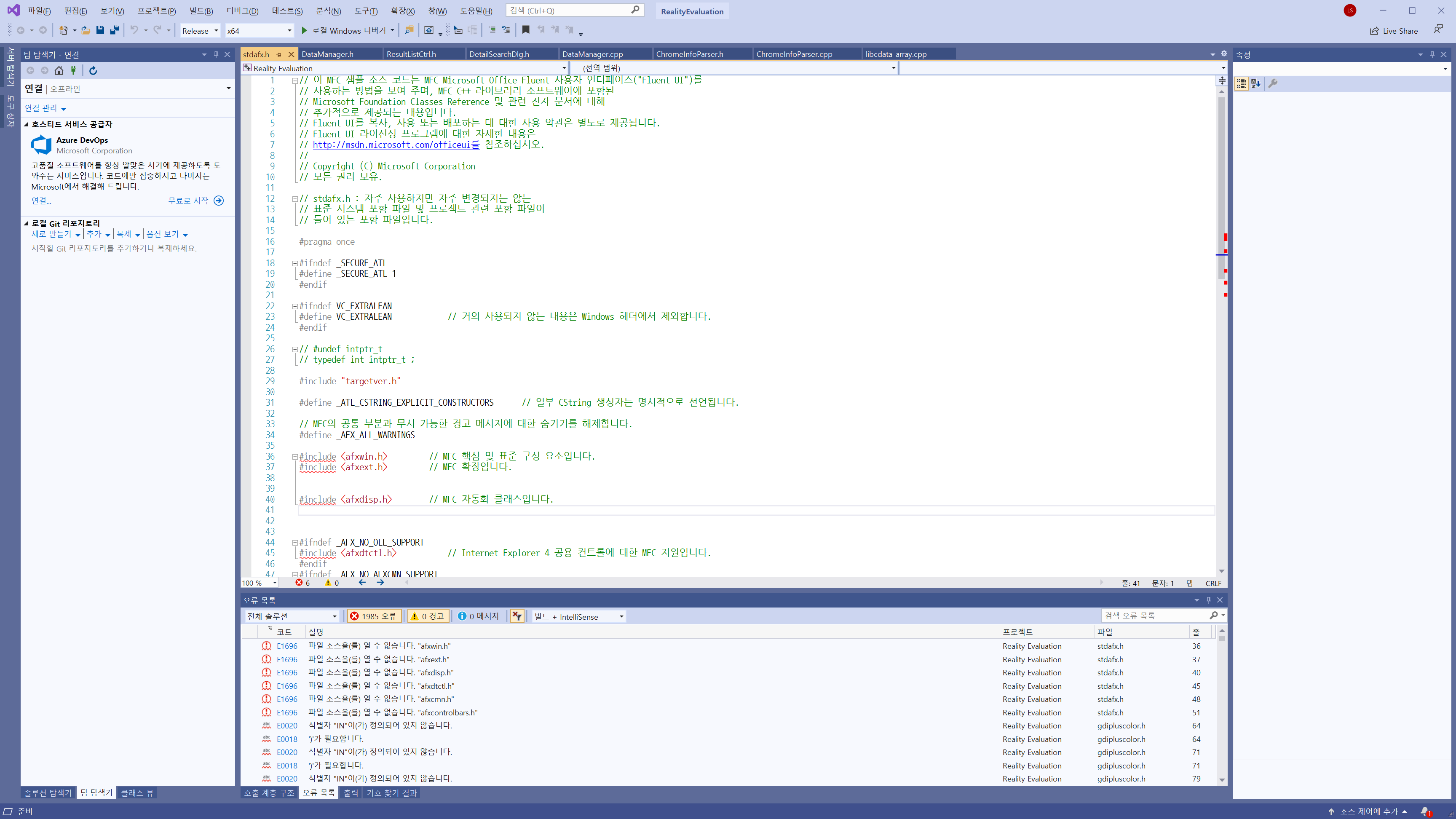
Task: Click Team Explorer home icon
Action: tap(59, 71)
